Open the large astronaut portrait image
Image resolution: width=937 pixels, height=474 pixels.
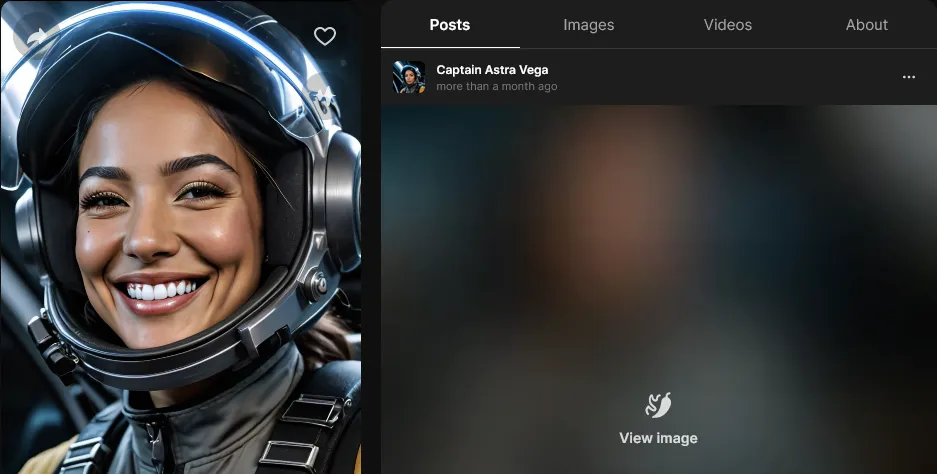point(180,237)
